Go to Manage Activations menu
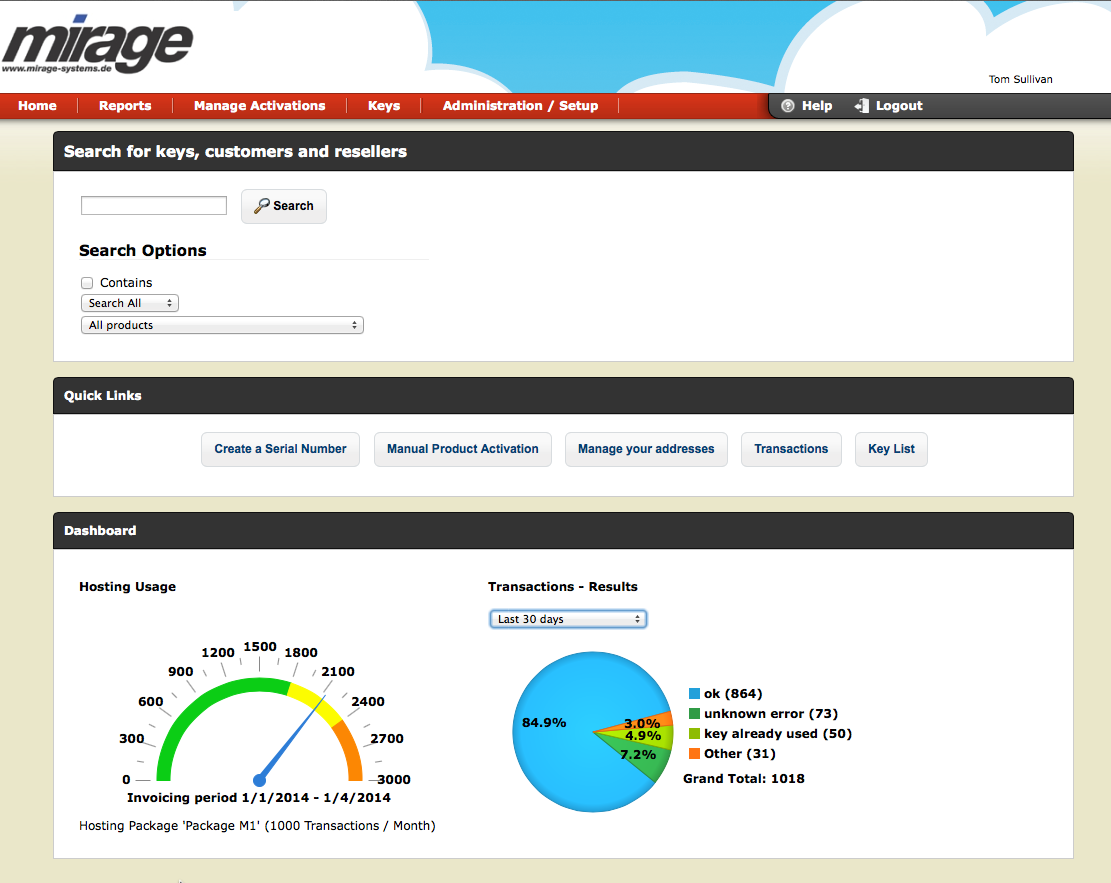 [x=259, y=106]
